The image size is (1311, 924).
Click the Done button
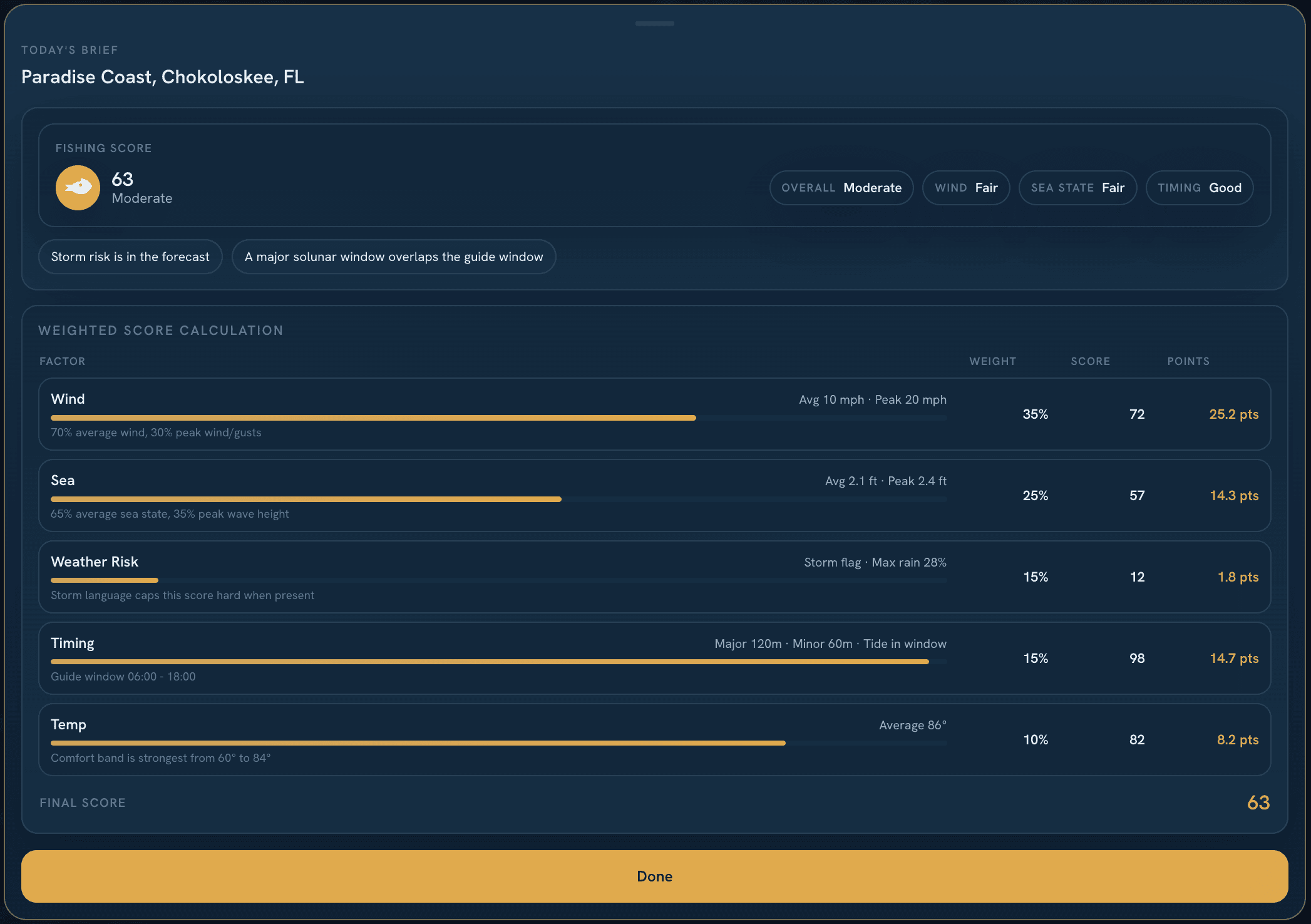[654, 876]
